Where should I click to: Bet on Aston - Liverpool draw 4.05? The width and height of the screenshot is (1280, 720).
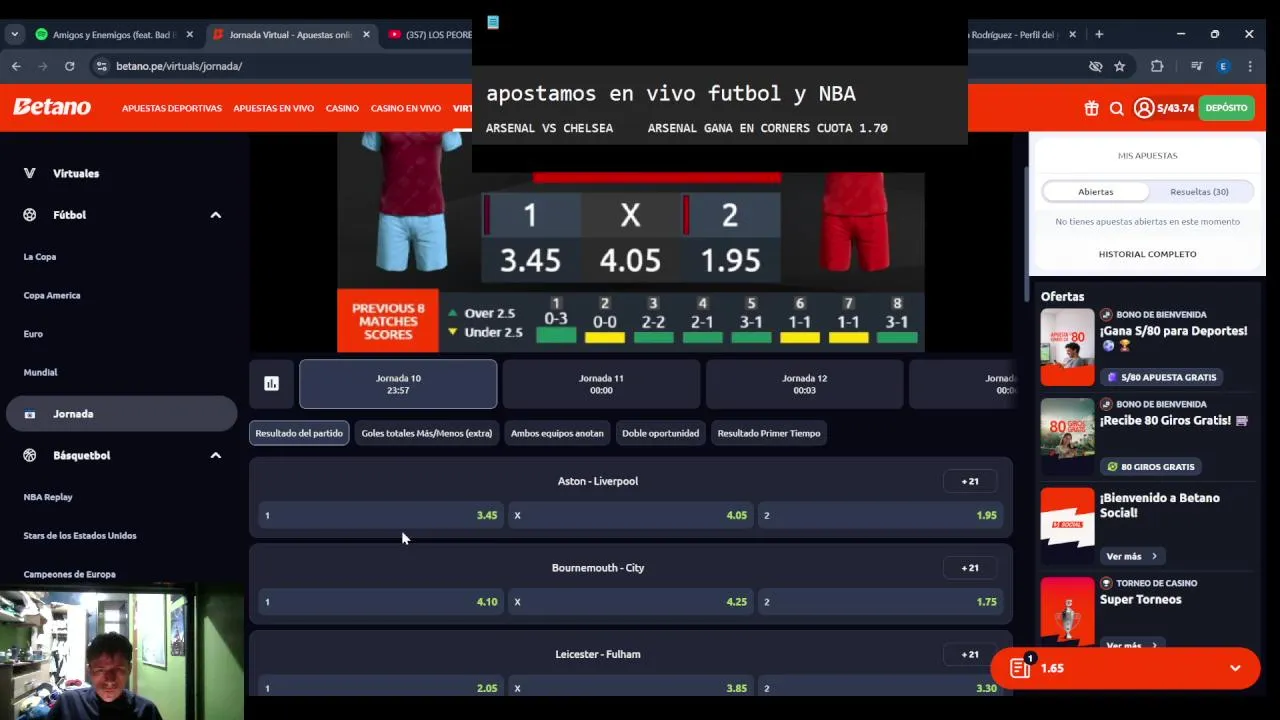(631, 515)
